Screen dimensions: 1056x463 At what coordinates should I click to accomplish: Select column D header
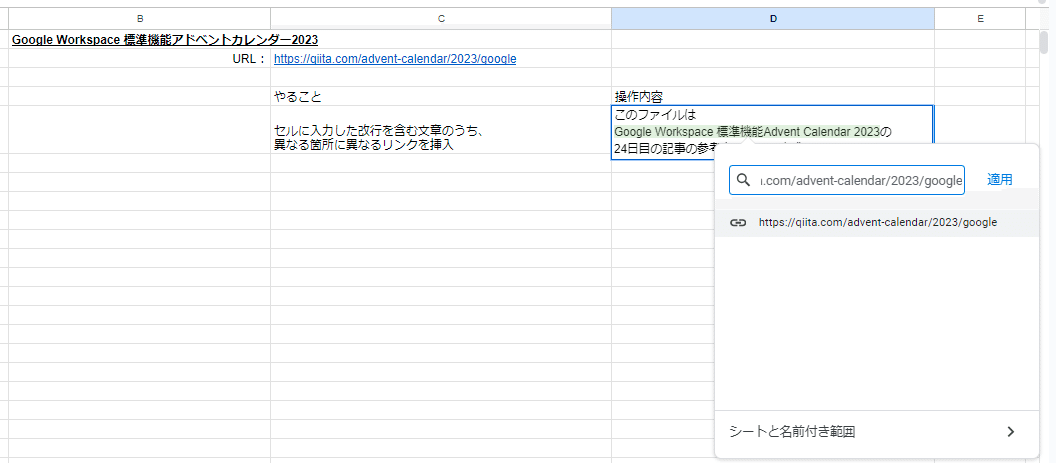pyautogui.click(x=773, y=19)
